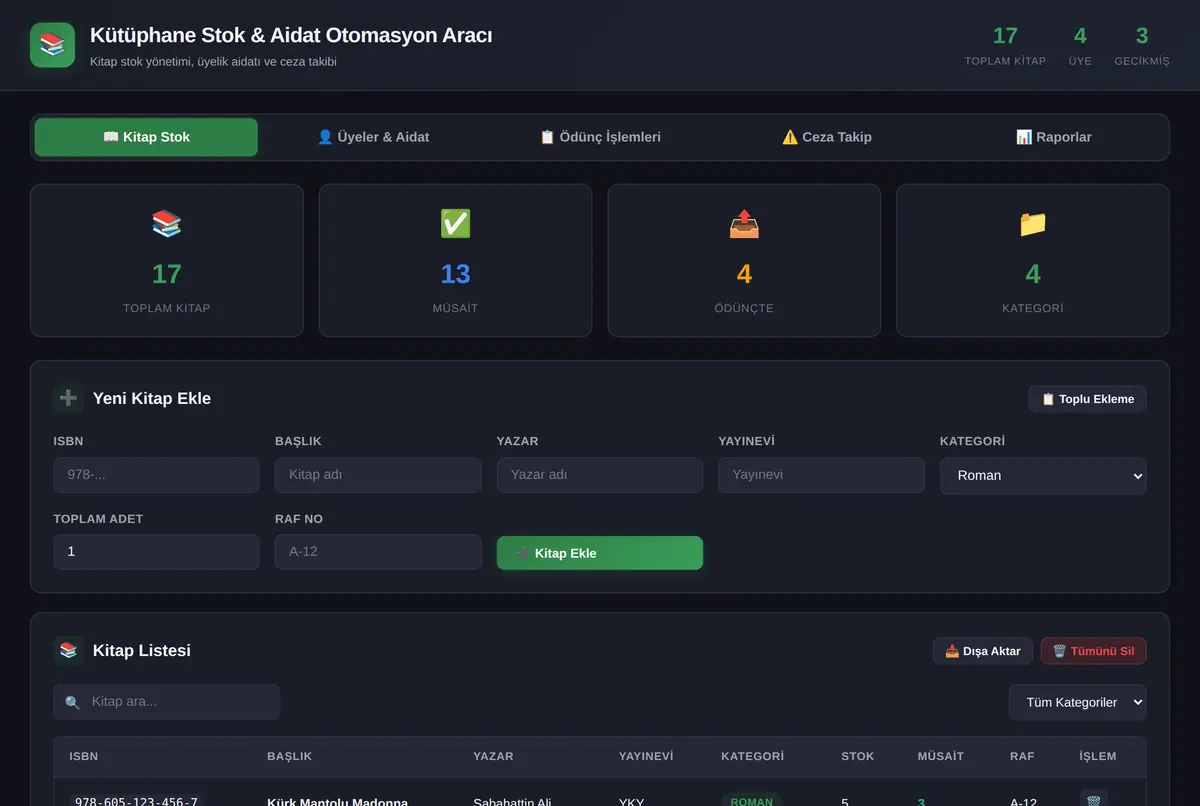
Task: Open the Ödünç İşlemleri tab
Action: [600, 137]
